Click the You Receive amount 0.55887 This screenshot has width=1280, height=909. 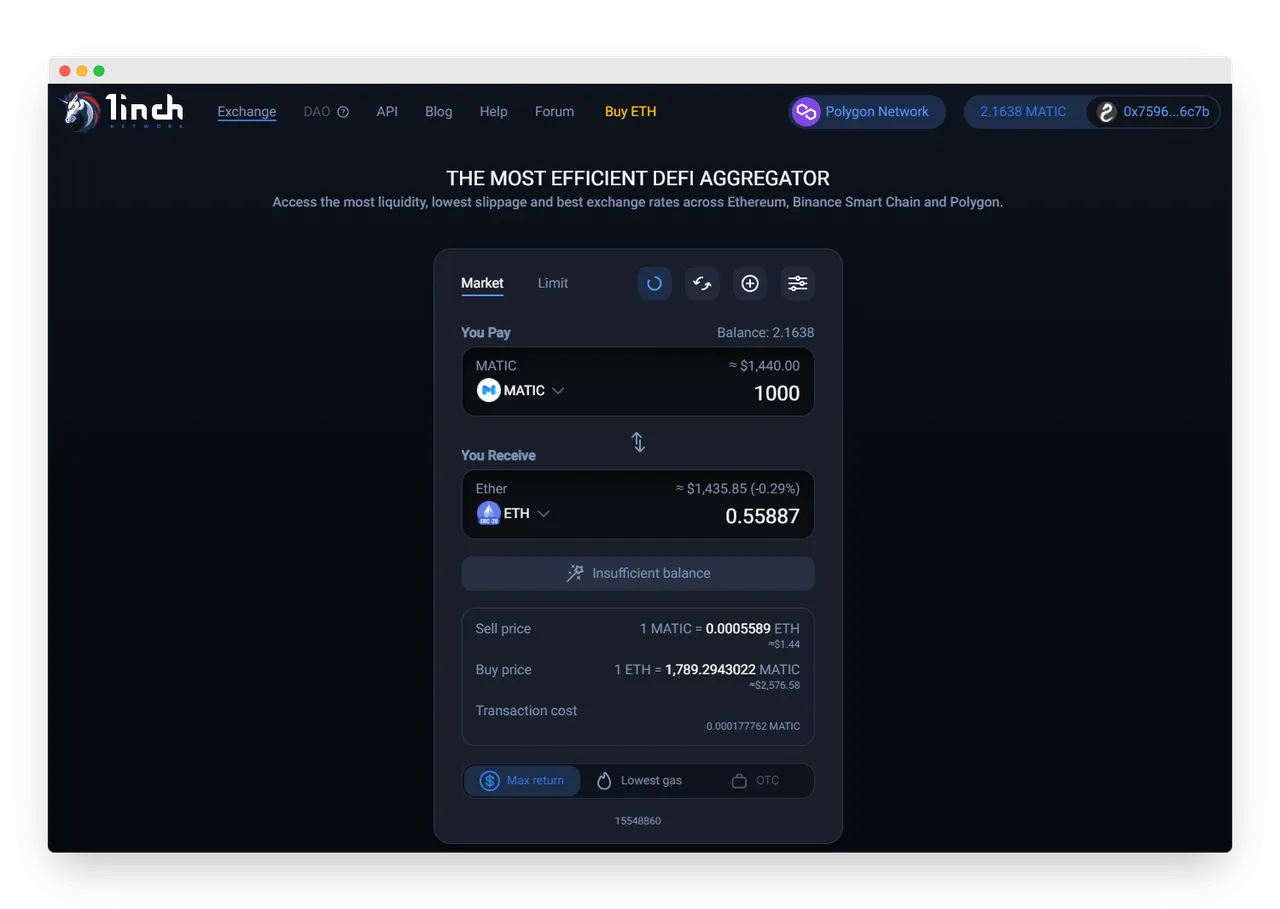tap(763, 516)
